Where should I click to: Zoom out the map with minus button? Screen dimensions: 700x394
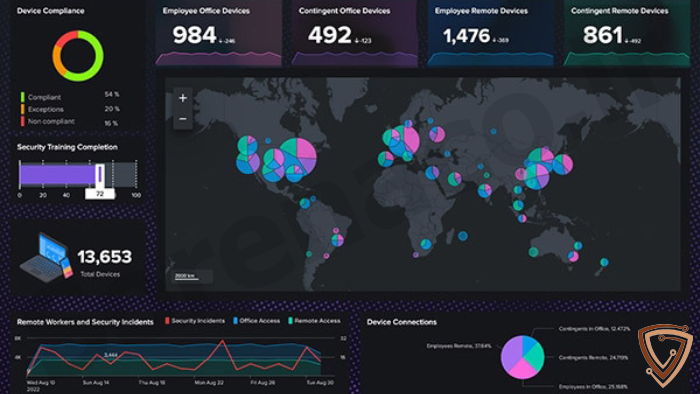(183, 119)
